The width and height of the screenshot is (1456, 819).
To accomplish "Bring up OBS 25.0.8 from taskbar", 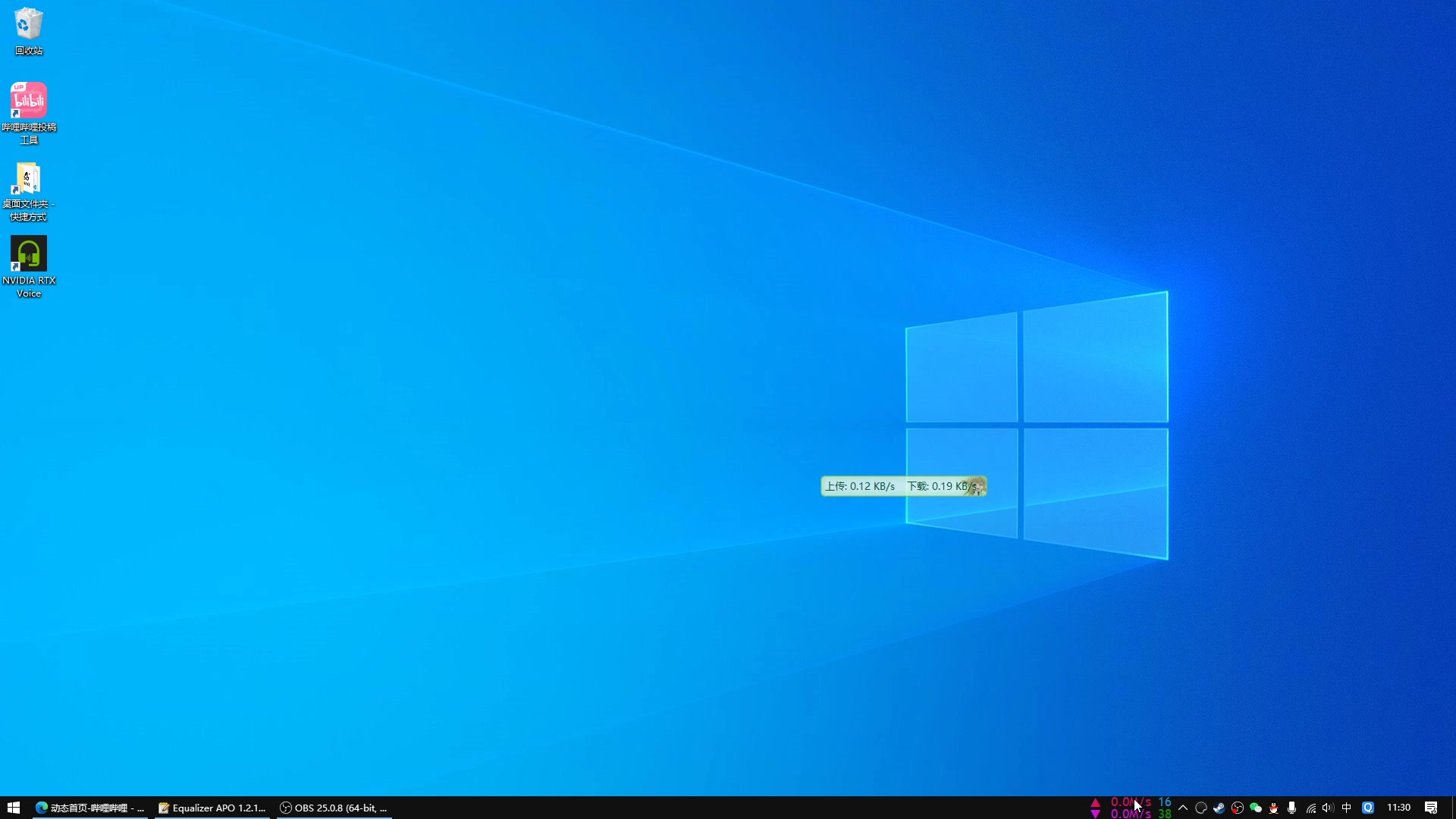I will click(x=334, y=808).
